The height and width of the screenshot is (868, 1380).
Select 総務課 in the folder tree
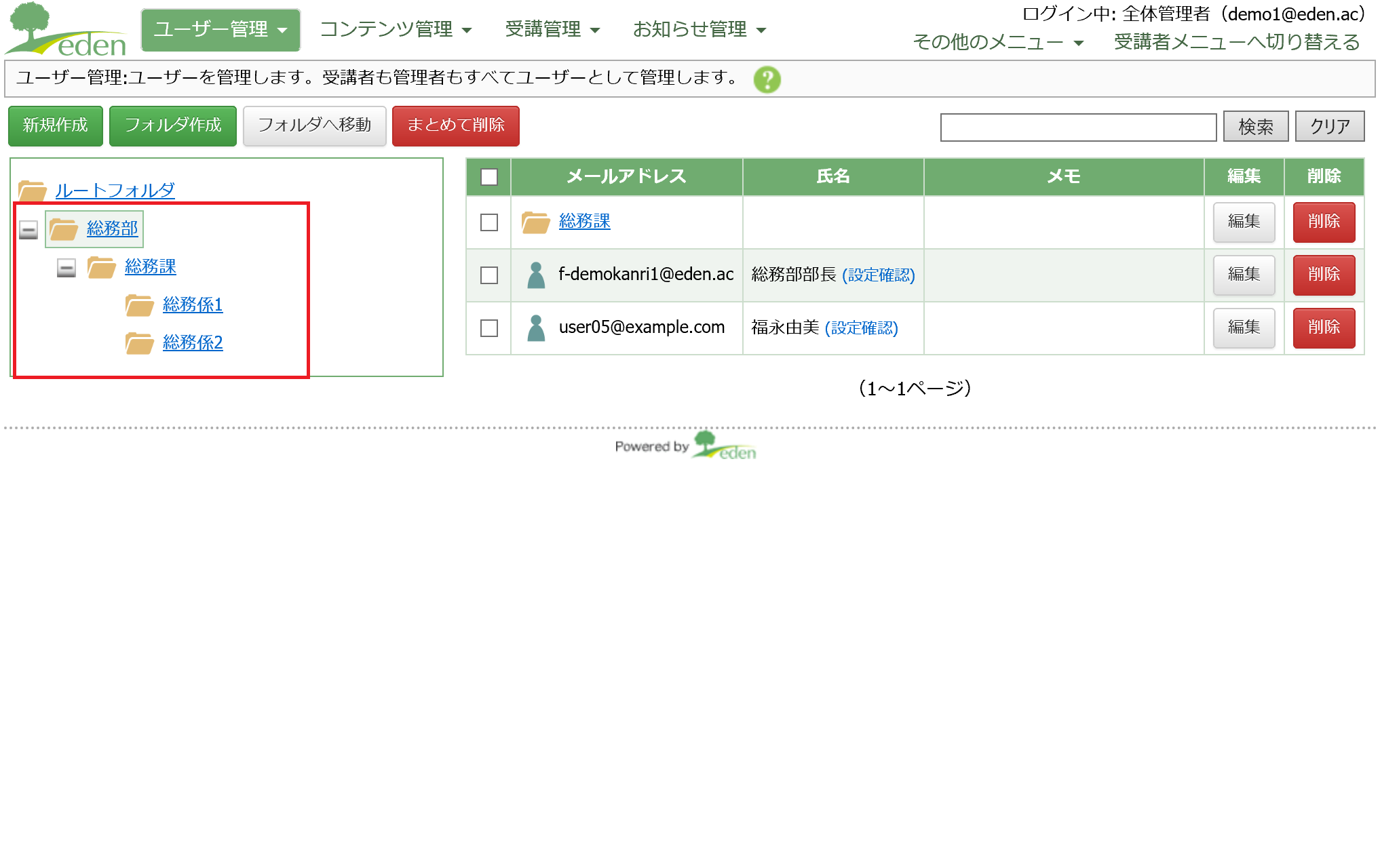[150, 267]
